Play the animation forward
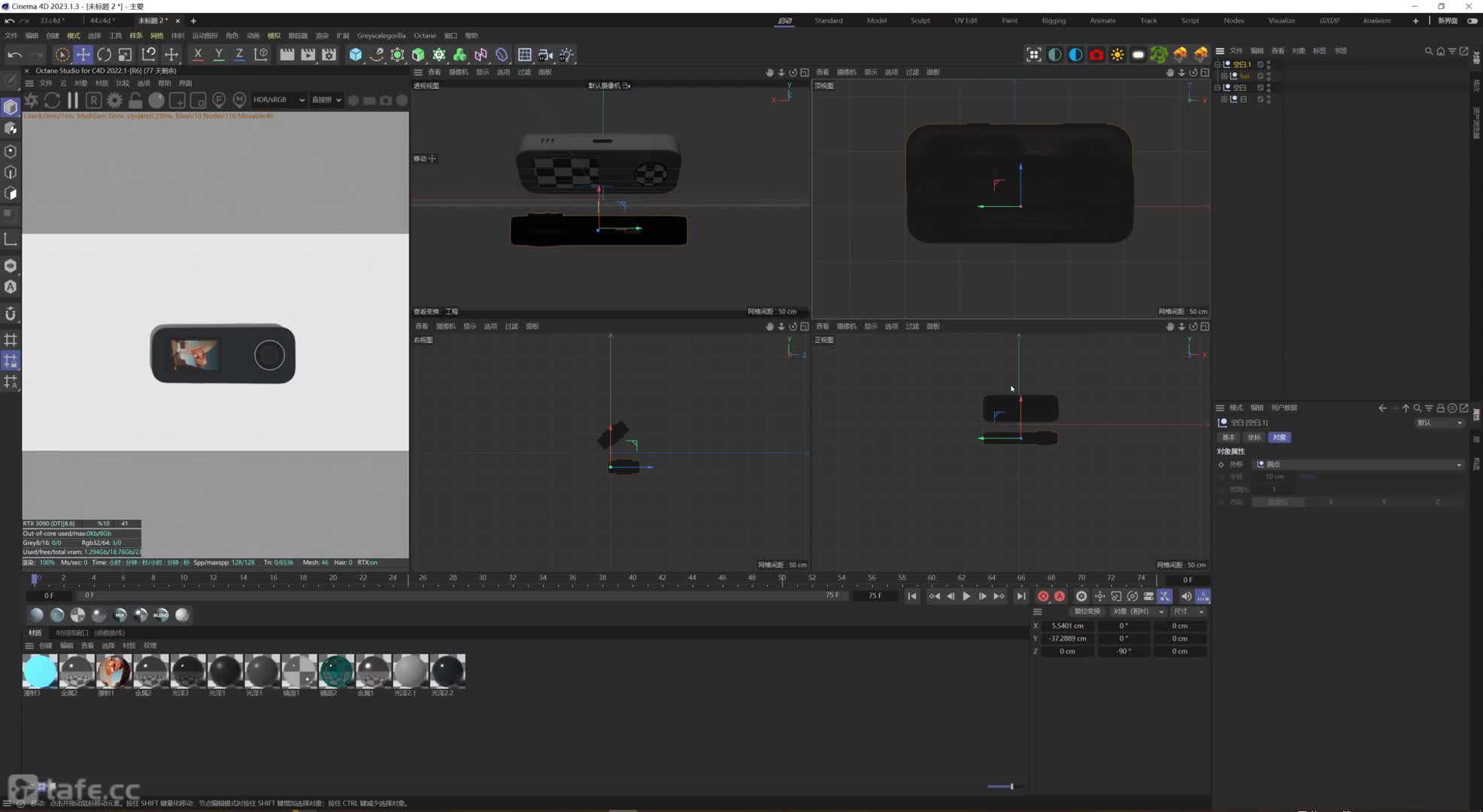Image resolution: width=1483 pixels, height=812 pixels. pos(966,596)
